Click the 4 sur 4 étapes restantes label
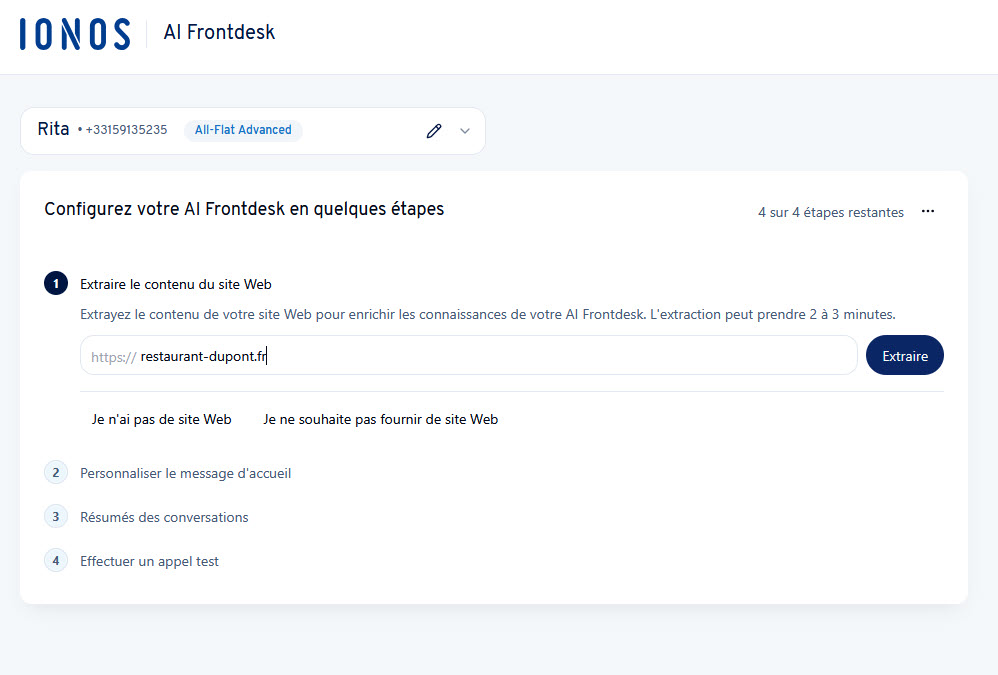This screenshot has height=675, width=998. [831, 212]
